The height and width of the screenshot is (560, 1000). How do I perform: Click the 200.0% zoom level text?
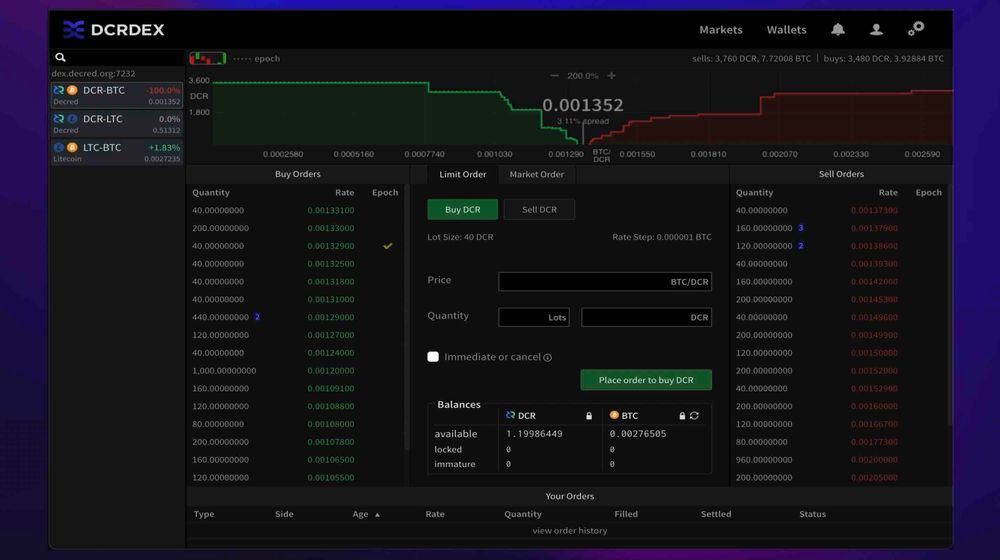(x=583, y=76)
